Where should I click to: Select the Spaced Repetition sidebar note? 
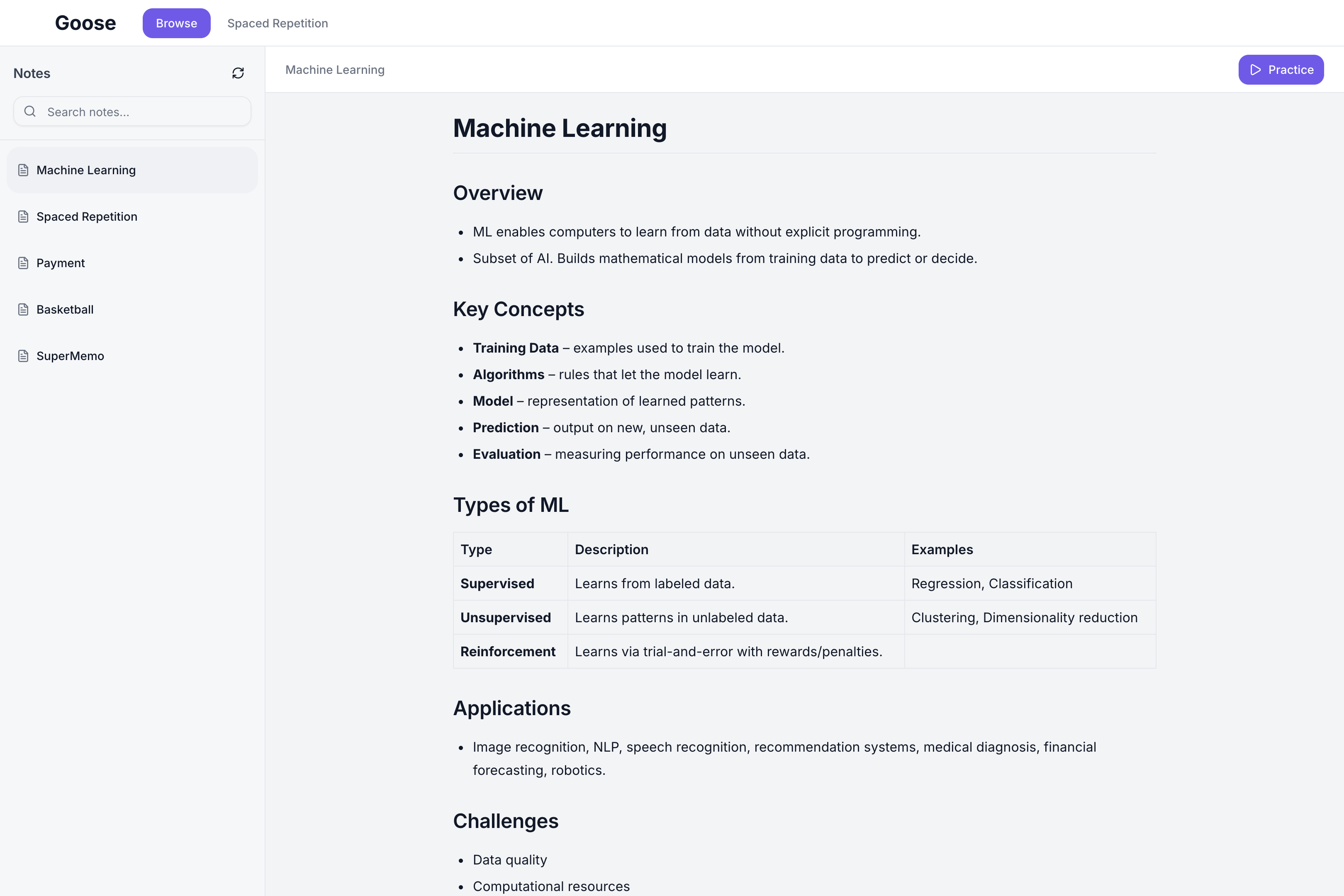[87, 217]
